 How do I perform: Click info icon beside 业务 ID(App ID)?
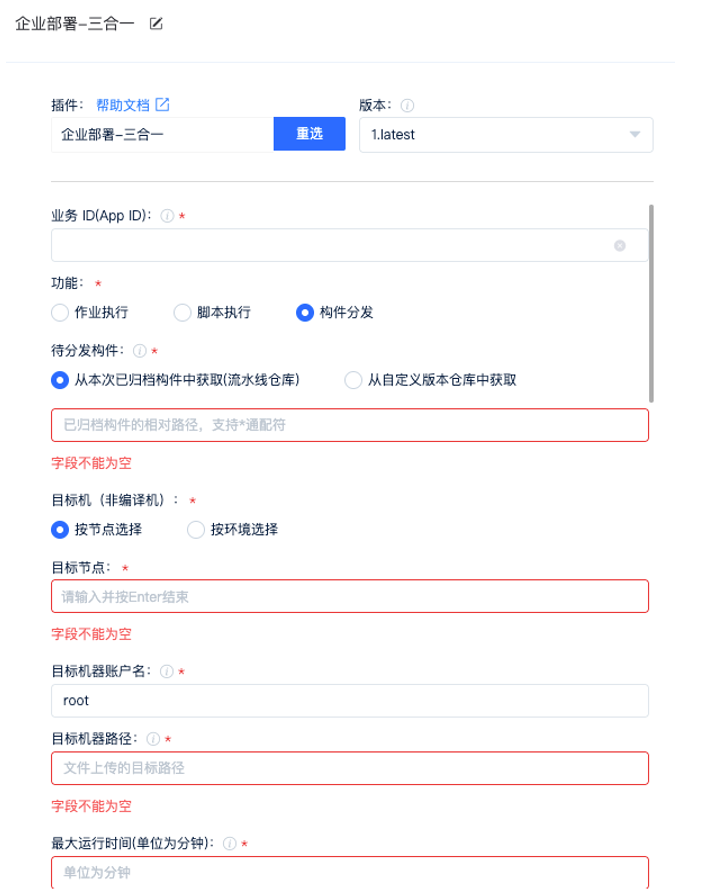pos(167,215)
